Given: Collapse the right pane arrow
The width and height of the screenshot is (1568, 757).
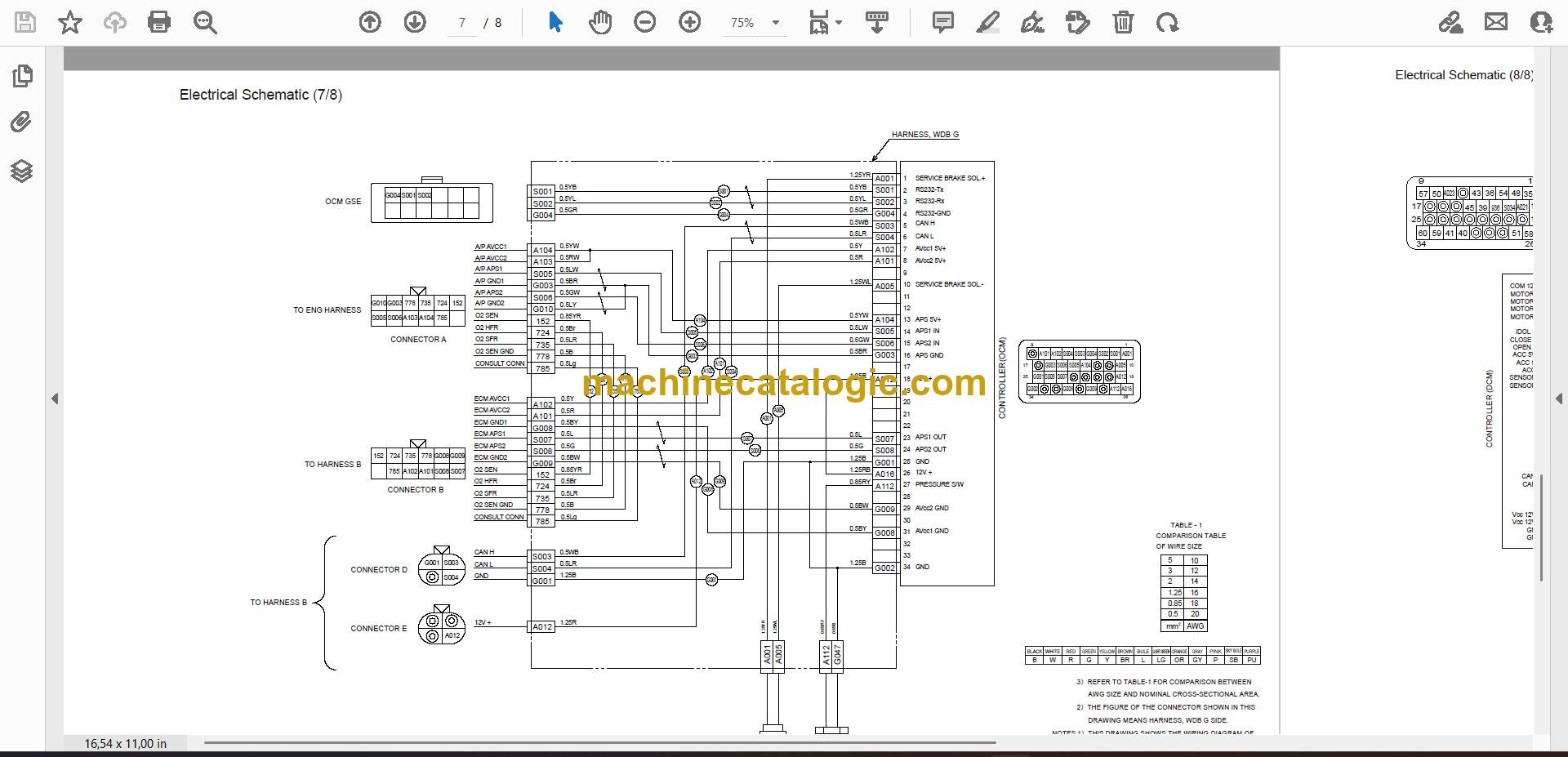Looking at the screenshot, I should click(1558, 399).
